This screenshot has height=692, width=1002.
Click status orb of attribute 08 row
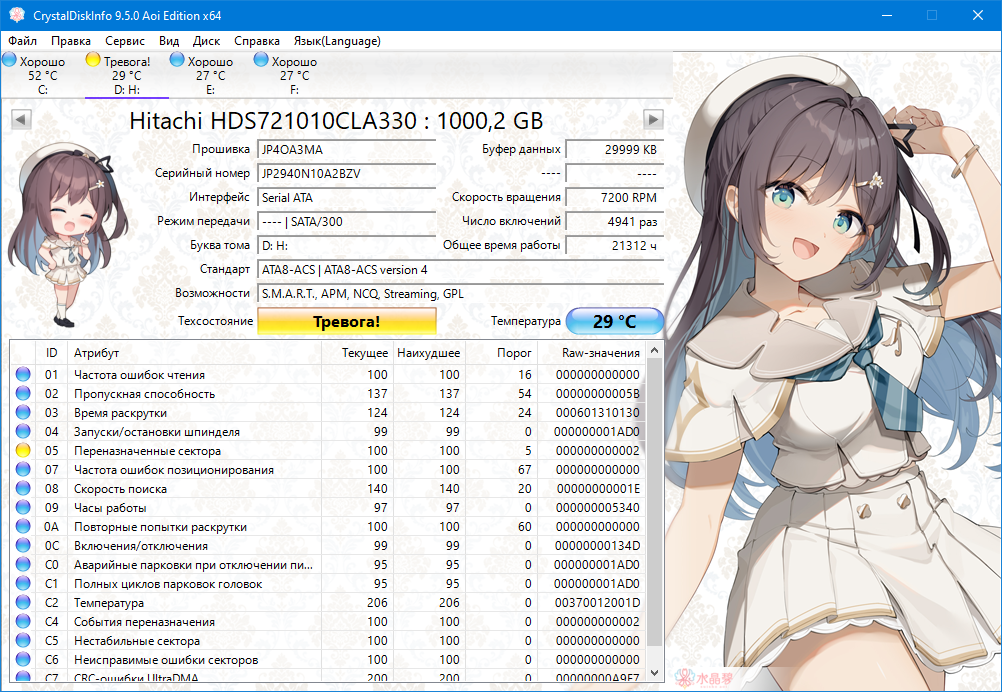pos(23,488)
